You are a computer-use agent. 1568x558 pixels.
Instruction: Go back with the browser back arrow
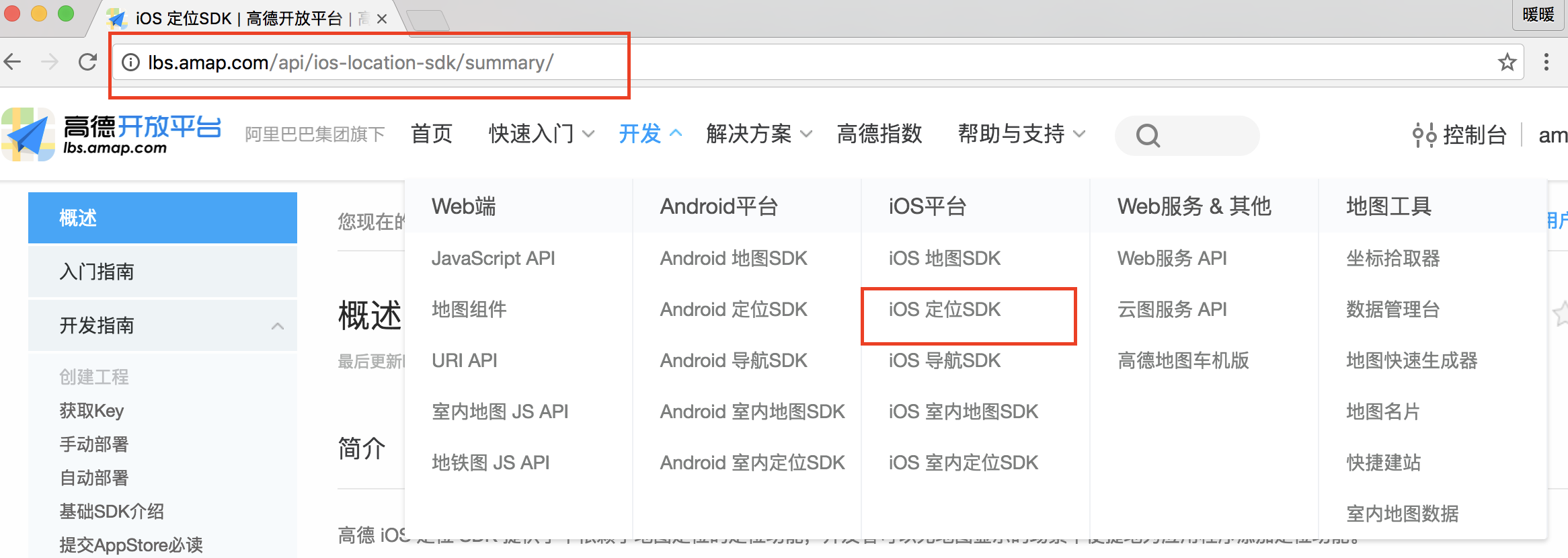click(13, 63)
